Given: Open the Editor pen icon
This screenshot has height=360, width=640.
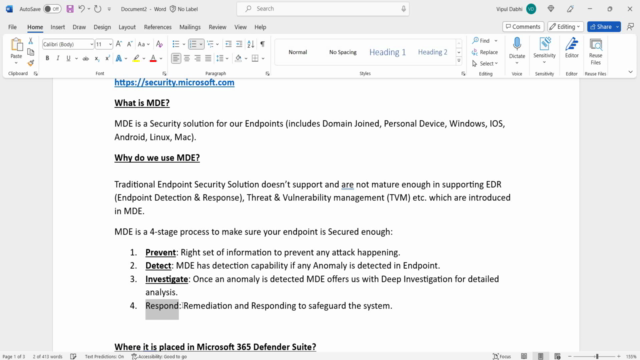Looking at the screenshot, I should [572, 44].
